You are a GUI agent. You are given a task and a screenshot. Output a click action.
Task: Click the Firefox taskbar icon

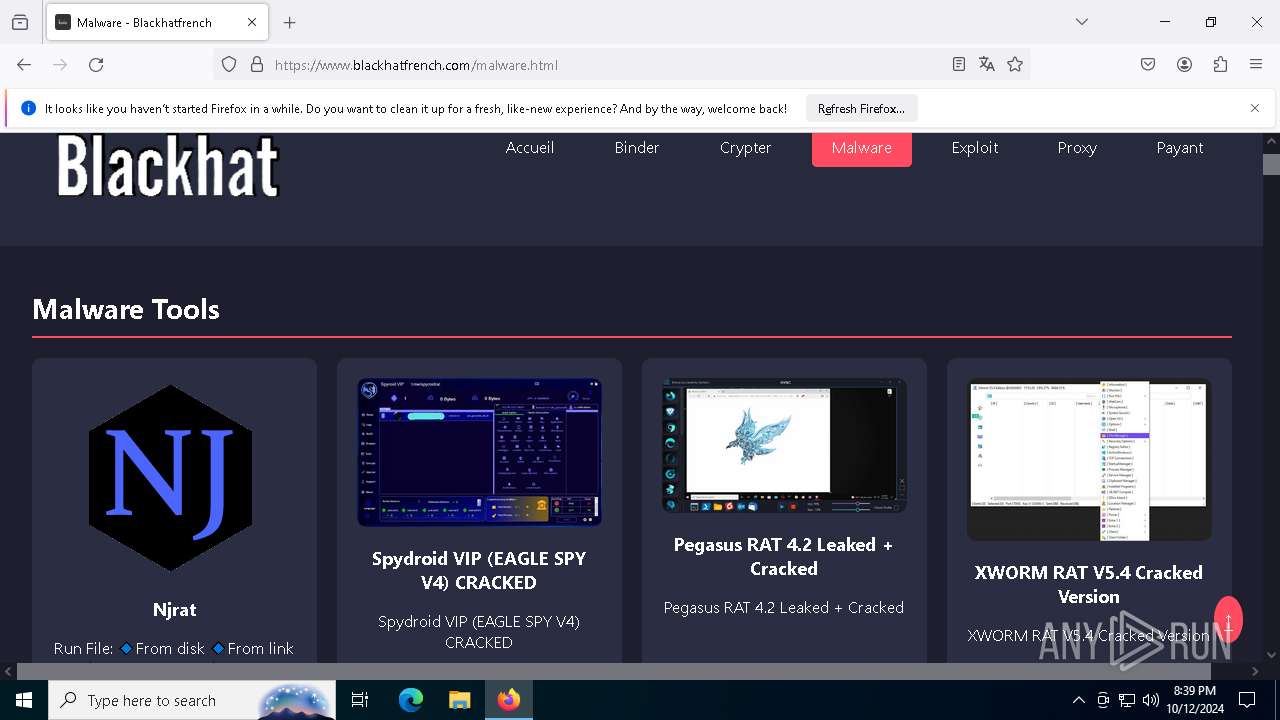(509, 700)
